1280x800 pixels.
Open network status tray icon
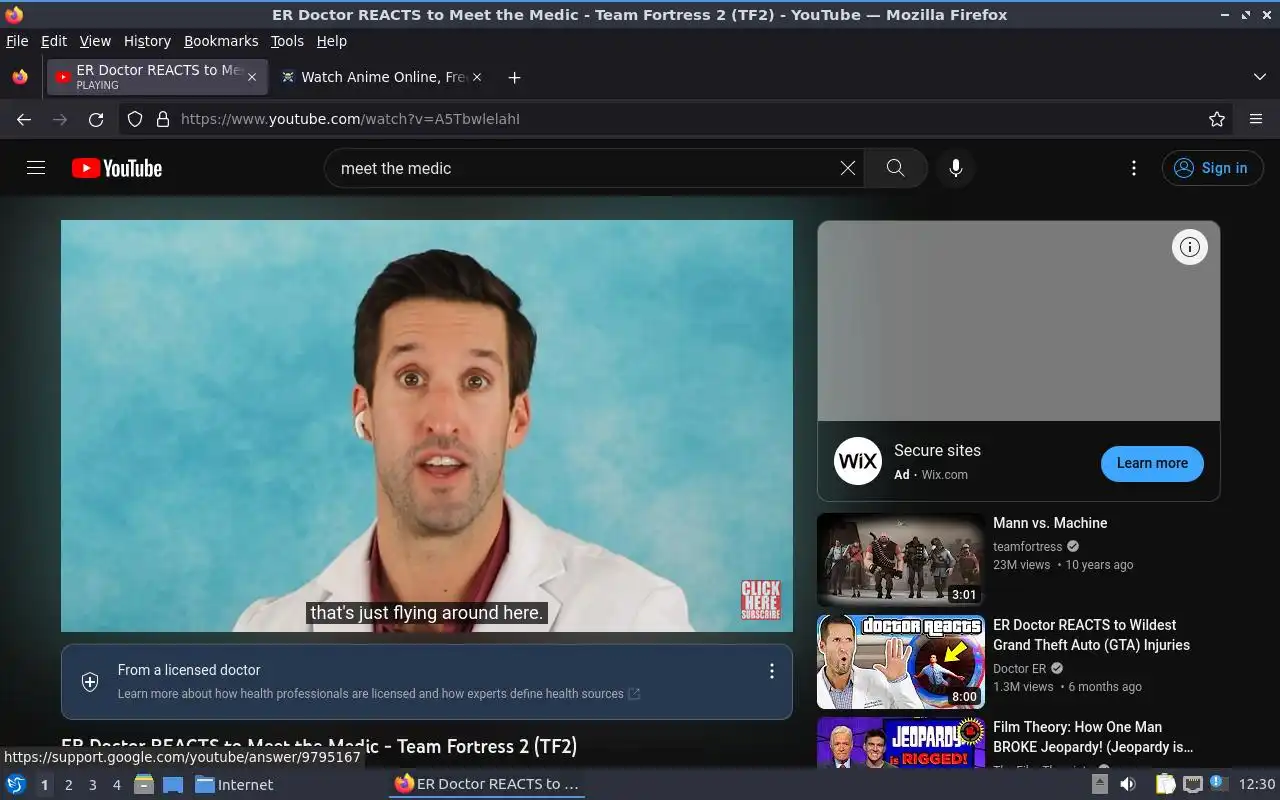click(x=1192, y=784)
